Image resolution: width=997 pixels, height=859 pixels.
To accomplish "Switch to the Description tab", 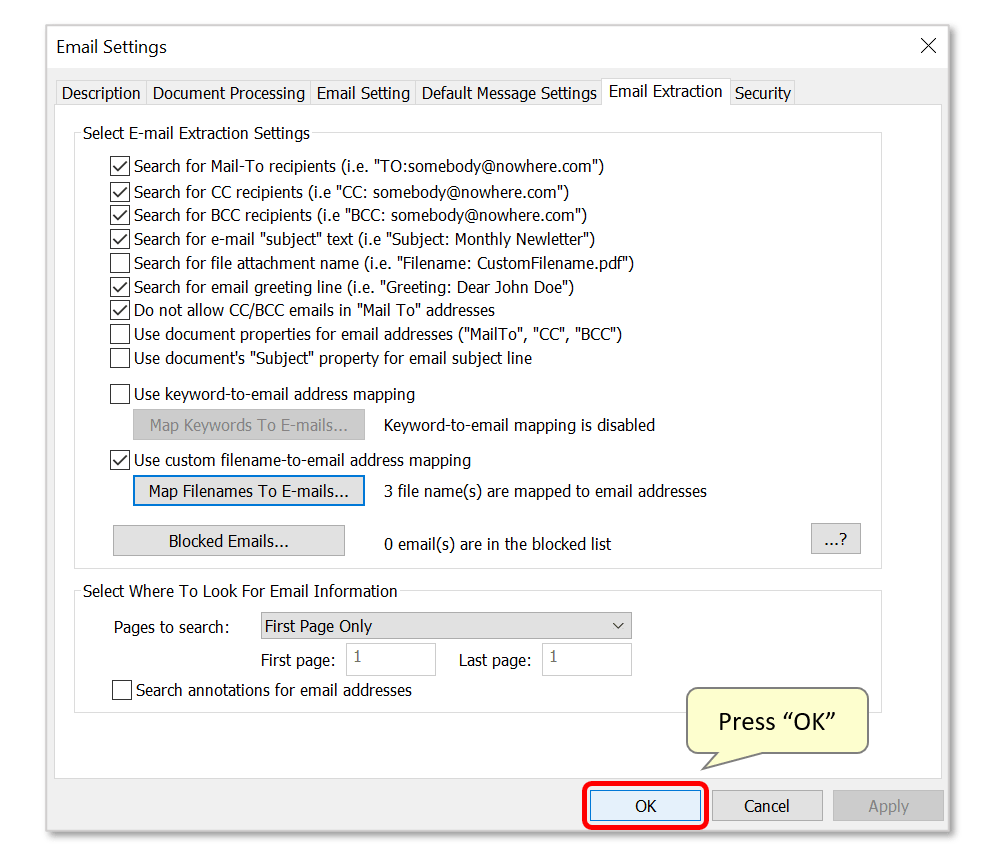I will coord(100,93).
